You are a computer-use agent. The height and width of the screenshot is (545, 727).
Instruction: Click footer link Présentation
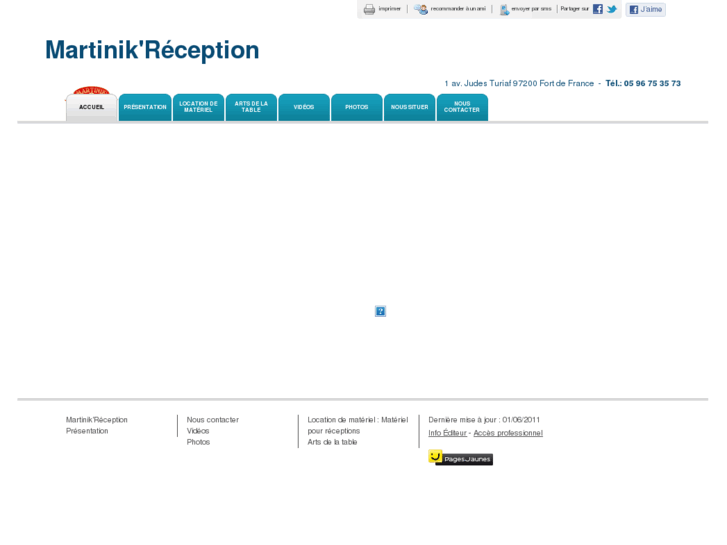pyautogui.click(x=87, y=431)
